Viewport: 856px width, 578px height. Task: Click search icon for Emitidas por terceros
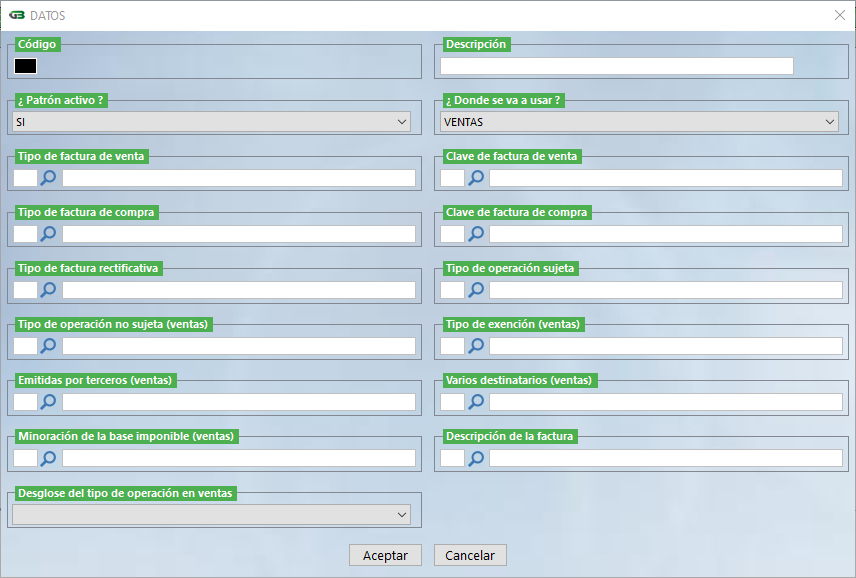(x=49, y=402)
